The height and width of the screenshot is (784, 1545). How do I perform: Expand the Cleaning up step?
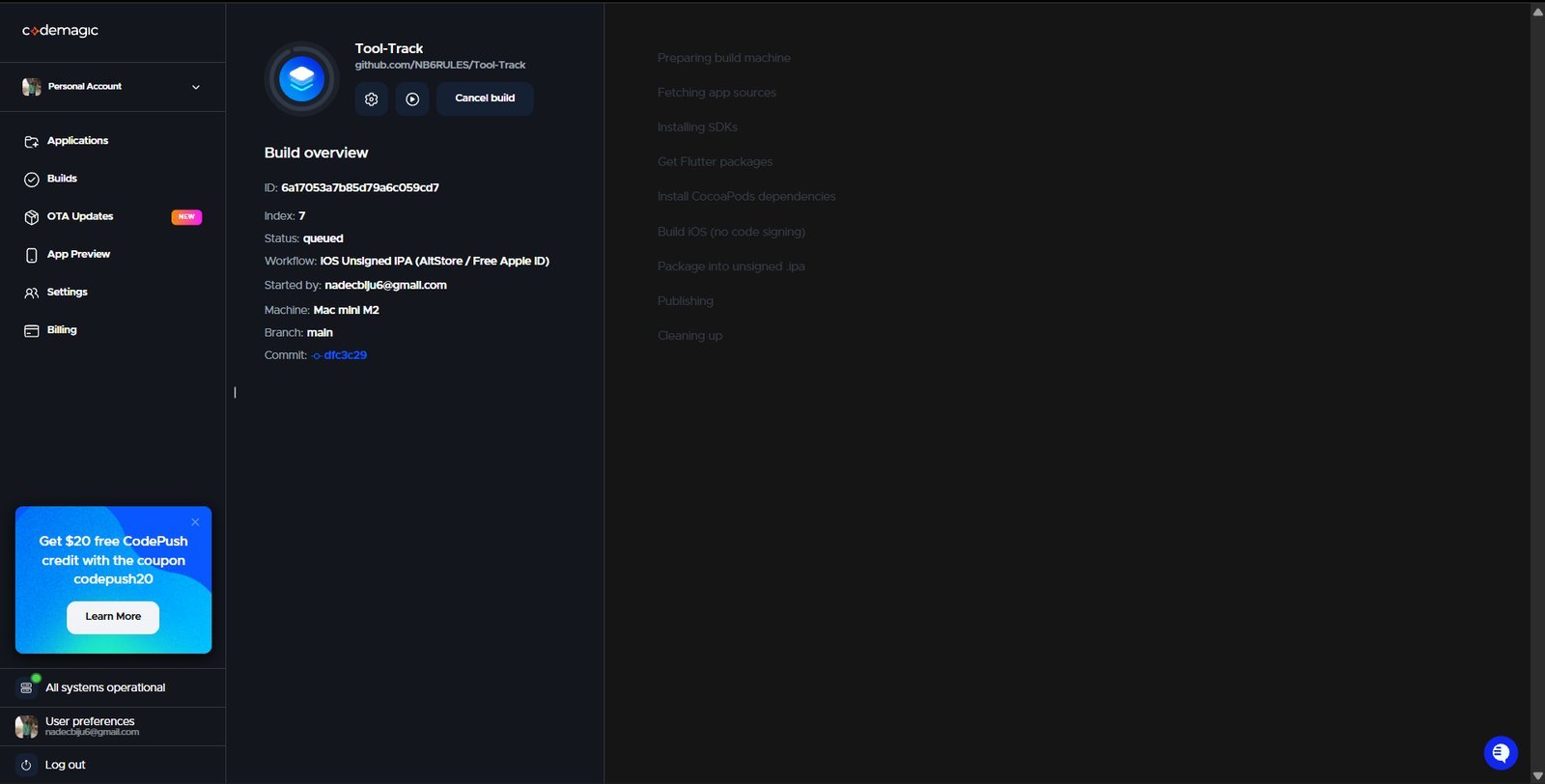pos(689,336)
